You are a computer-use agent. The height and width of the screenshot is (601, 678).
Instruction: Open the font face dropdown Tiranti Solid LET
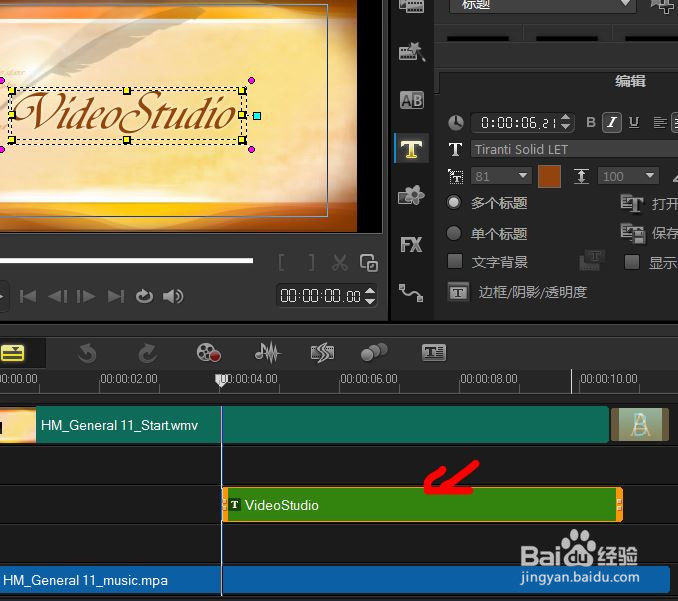click(x=574, y=149)
